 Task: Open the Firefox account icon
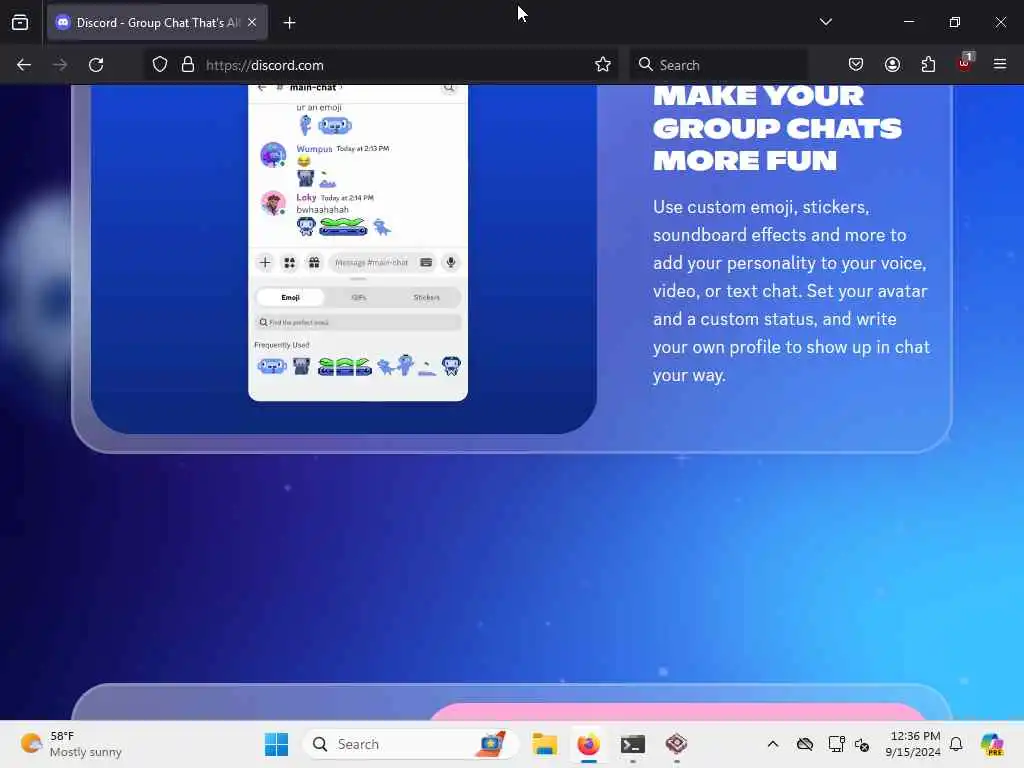pos(892,65)
